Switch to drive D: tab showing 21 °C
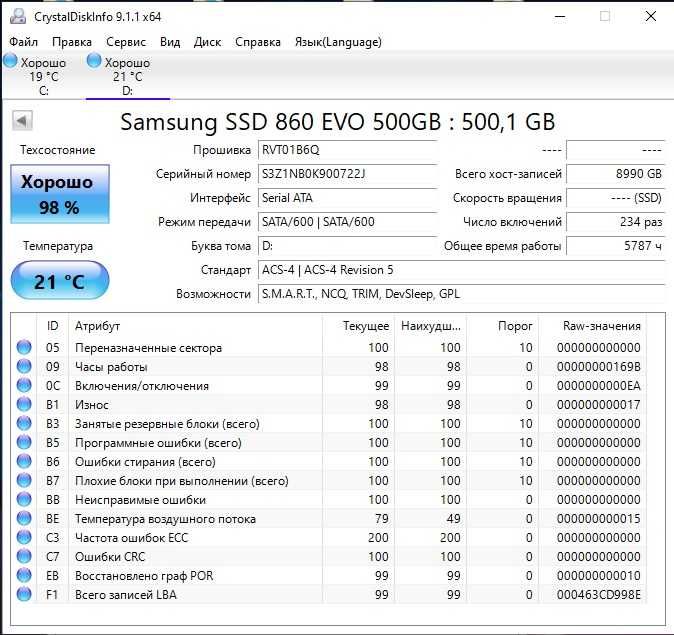This screenshot has width=674, height=635. coord(128,76)
